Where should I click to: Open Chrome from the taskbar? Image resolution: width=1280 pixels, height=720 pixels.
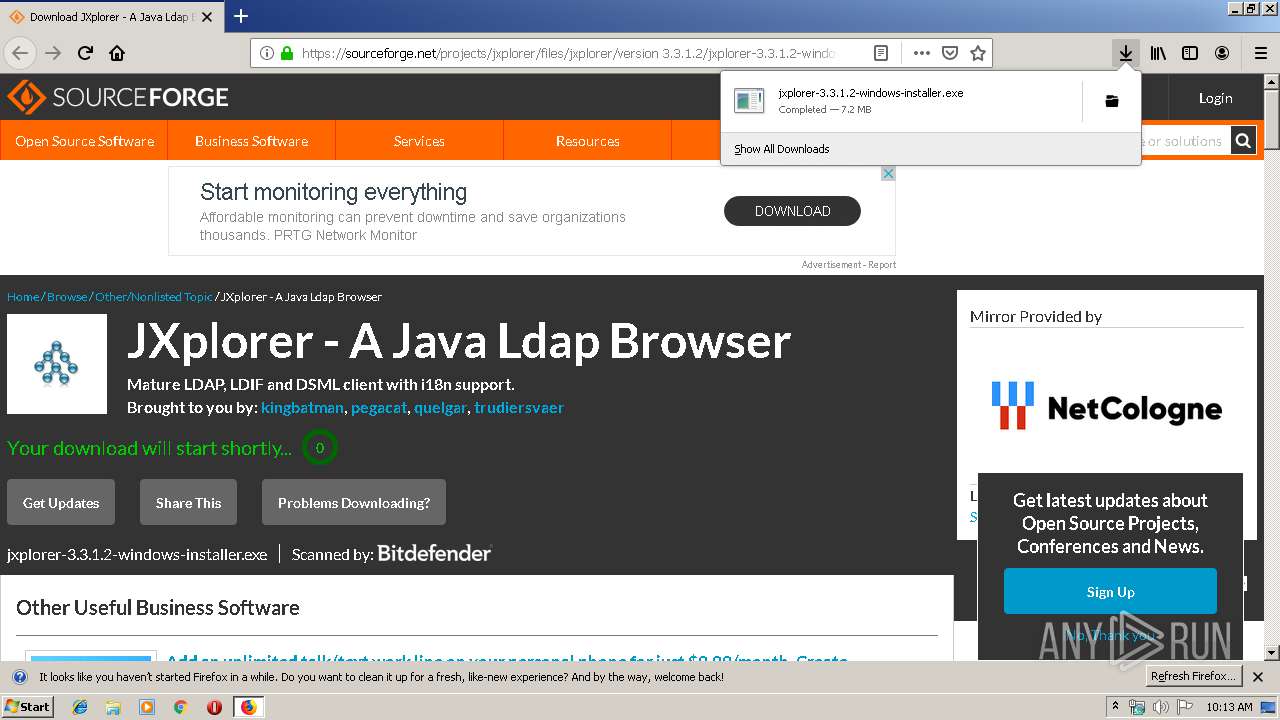[180, 707]
